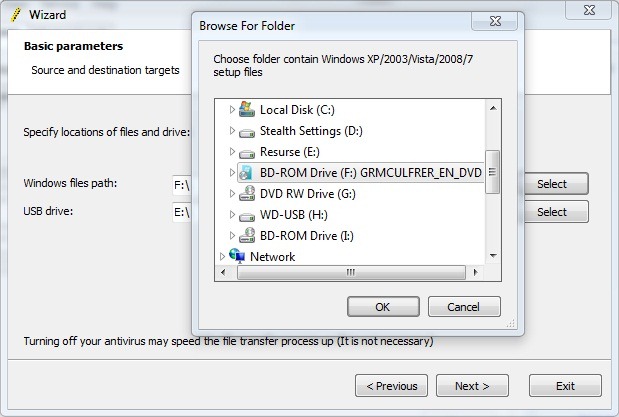Pick the WD-USB (H:) drive icon
The width and height of the screenshot is (619, 417).
coord(247,216)
